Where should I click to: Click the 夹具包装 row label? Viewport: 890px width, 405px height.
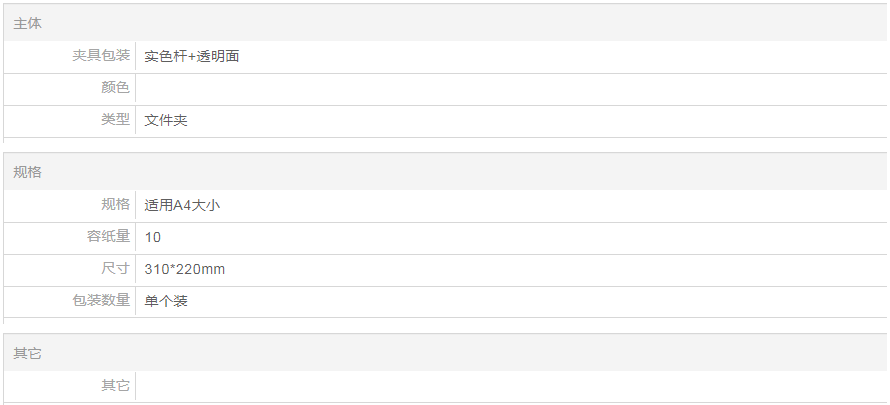click(101, 56)
